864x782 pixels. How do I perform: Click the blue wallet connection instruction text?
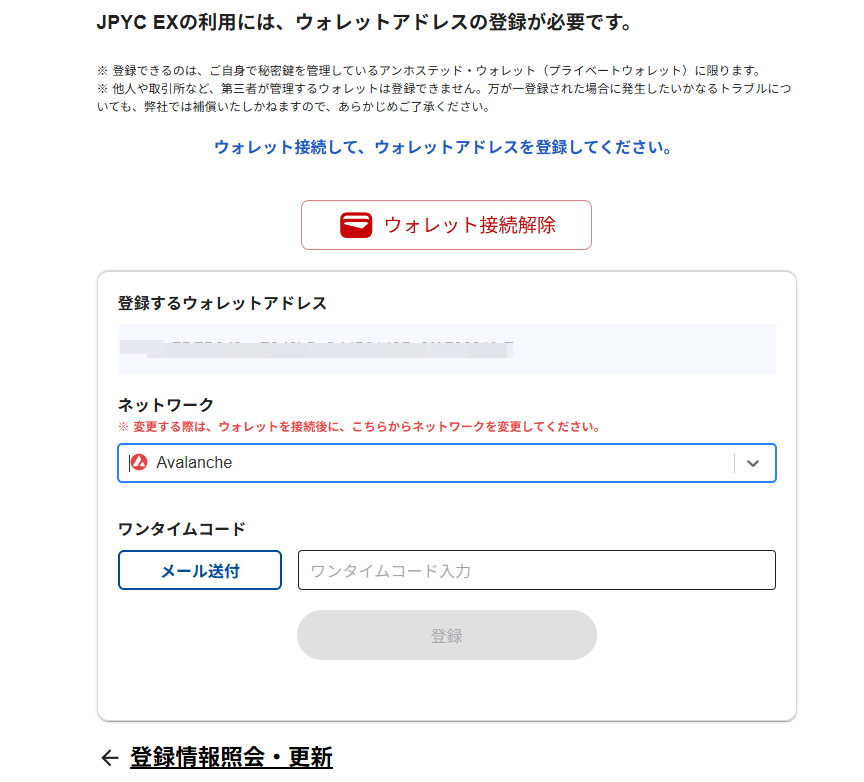point(442,147)
